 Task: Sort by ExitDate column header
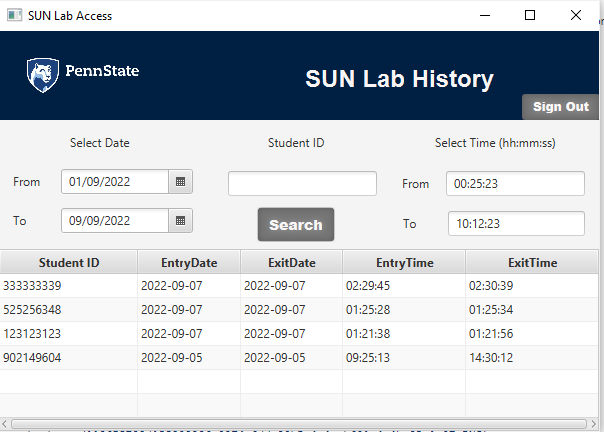pyautogui.click(x=292, y=262)
